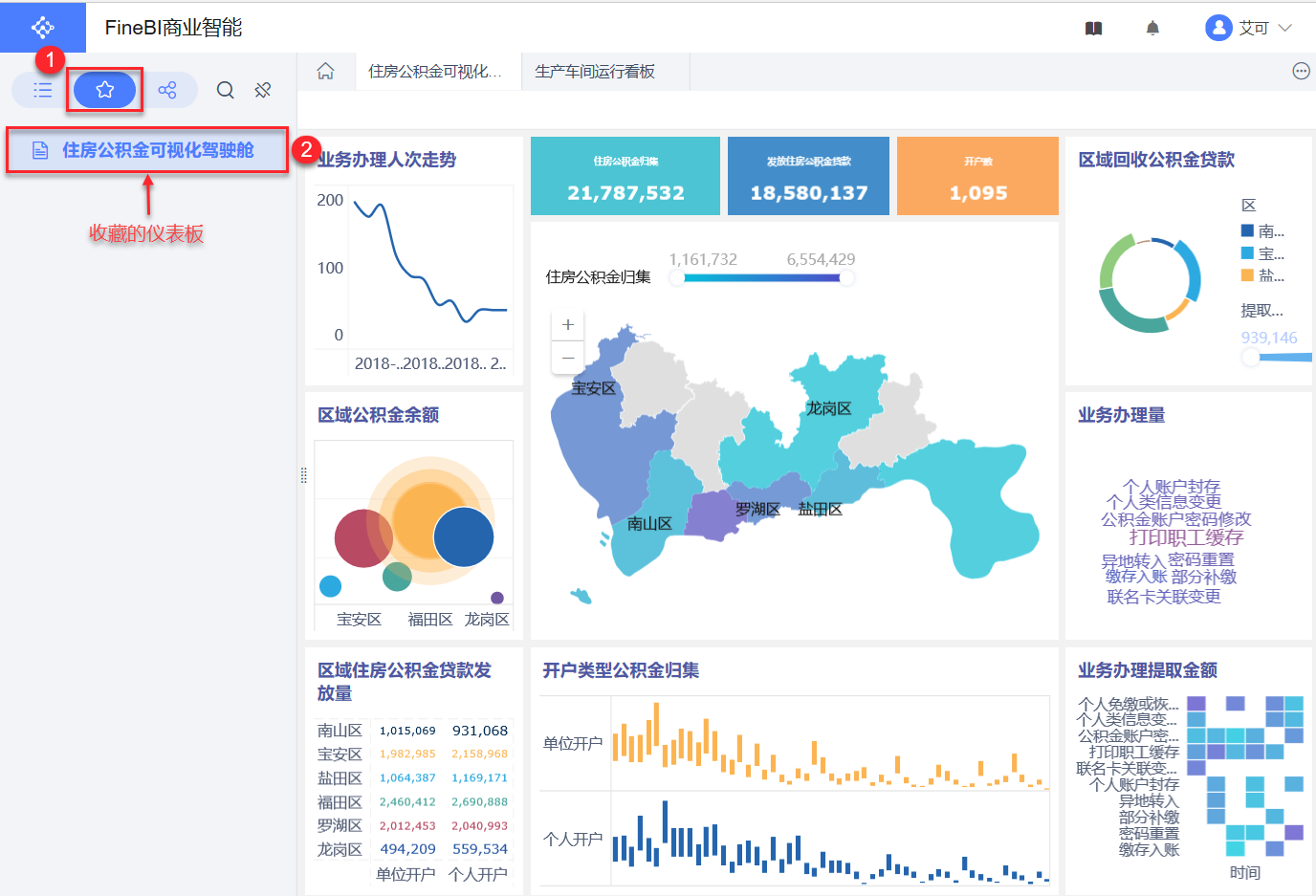Zoom in on the map
Image resolution: width=1316 pixels, height=896 pixels.
pyautogui.click(x=568, y=325)
